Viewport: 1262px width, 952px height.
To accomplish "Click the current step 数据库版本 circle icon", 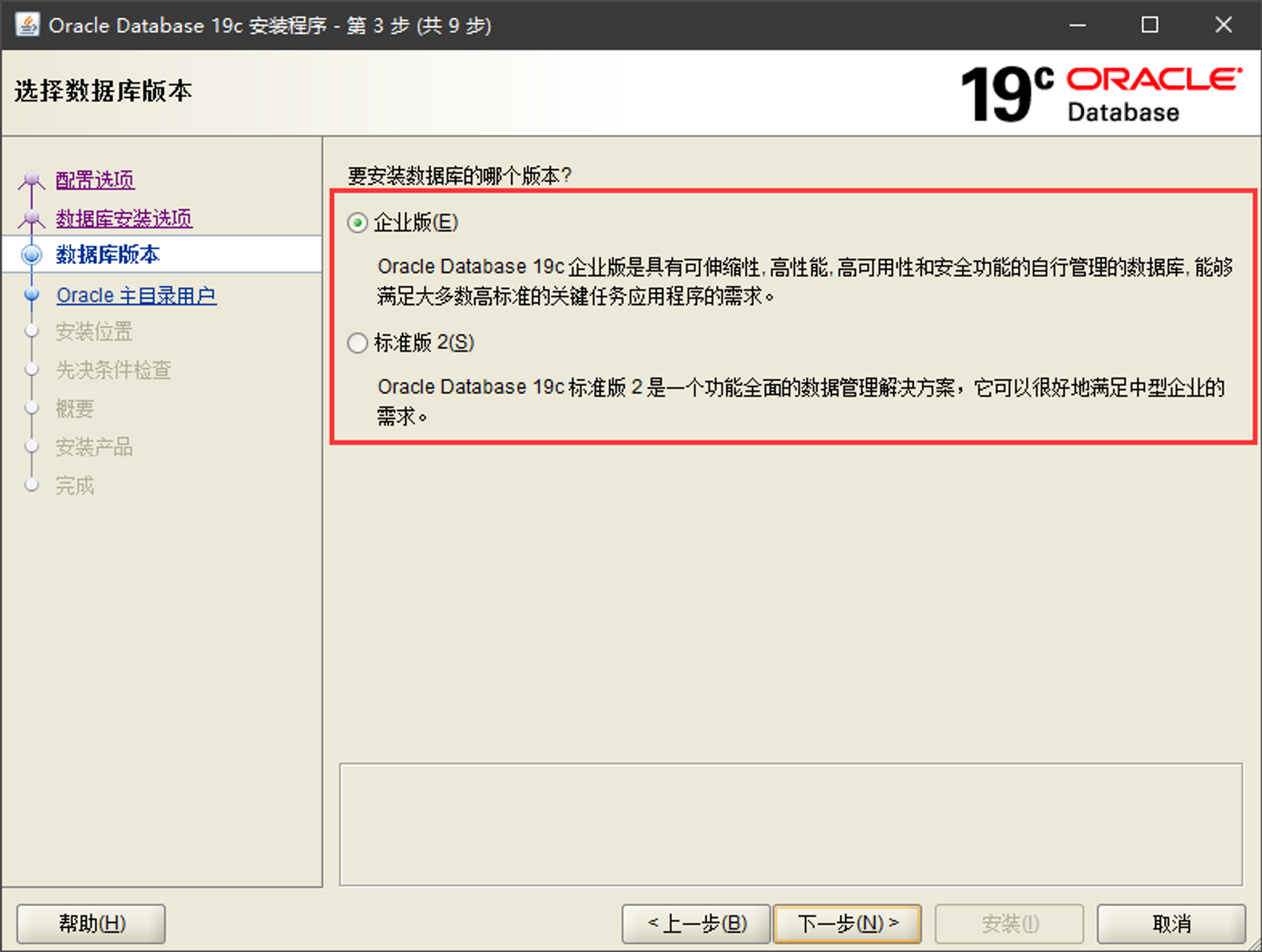I will [x=31, y=255].
